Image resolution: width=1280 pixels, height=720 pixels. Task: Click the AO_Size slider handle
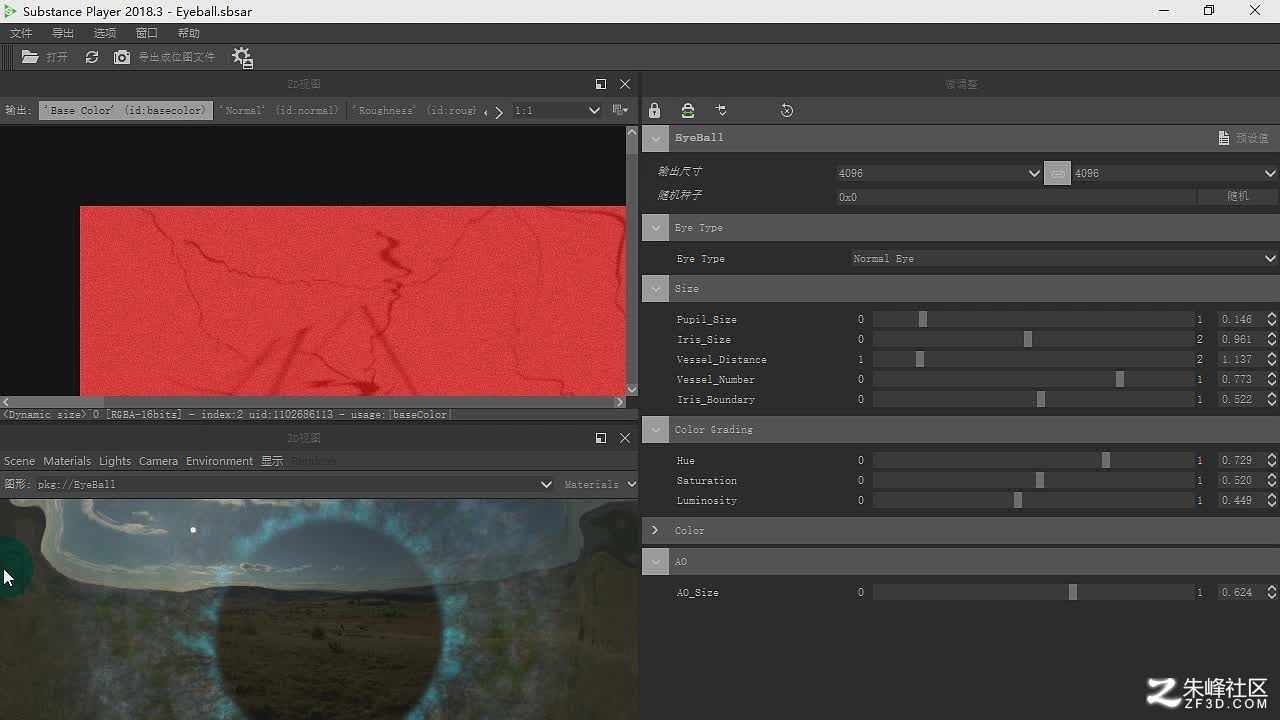1073,593
